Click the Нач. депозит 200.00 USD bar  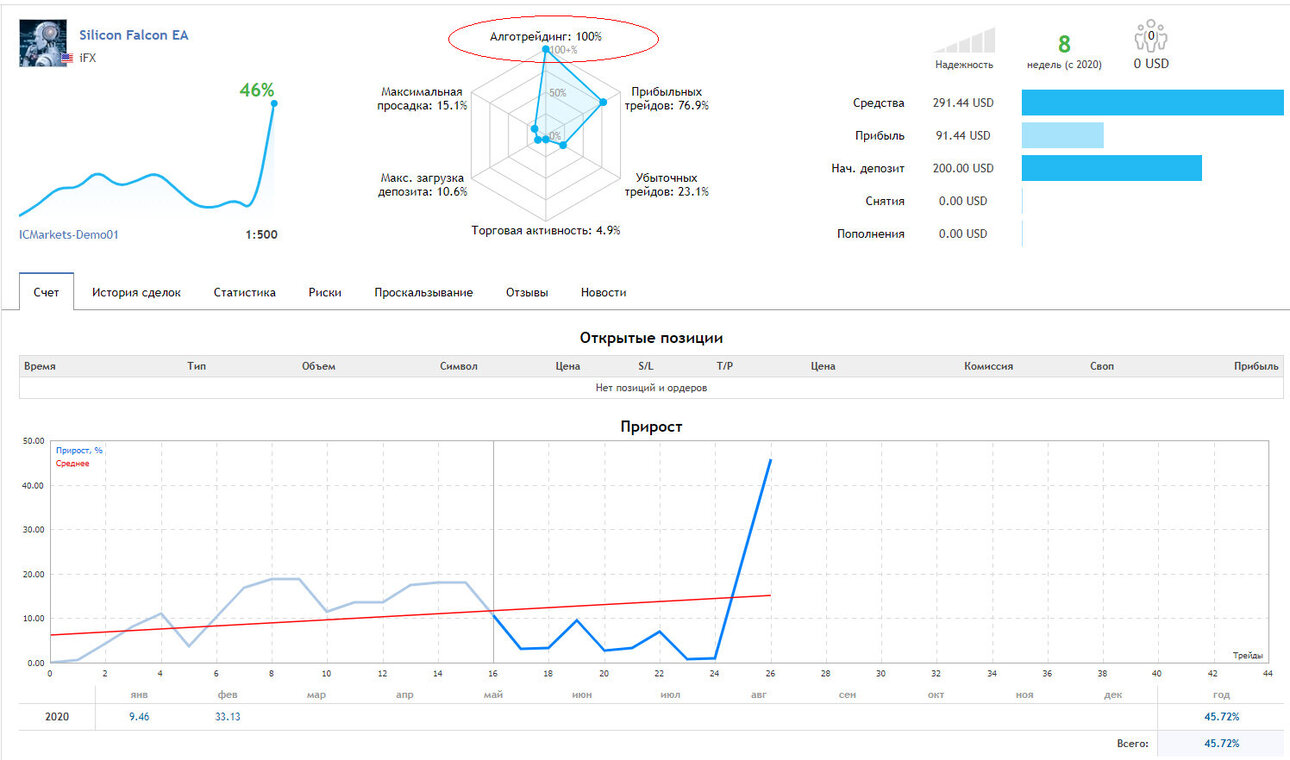1111,168
